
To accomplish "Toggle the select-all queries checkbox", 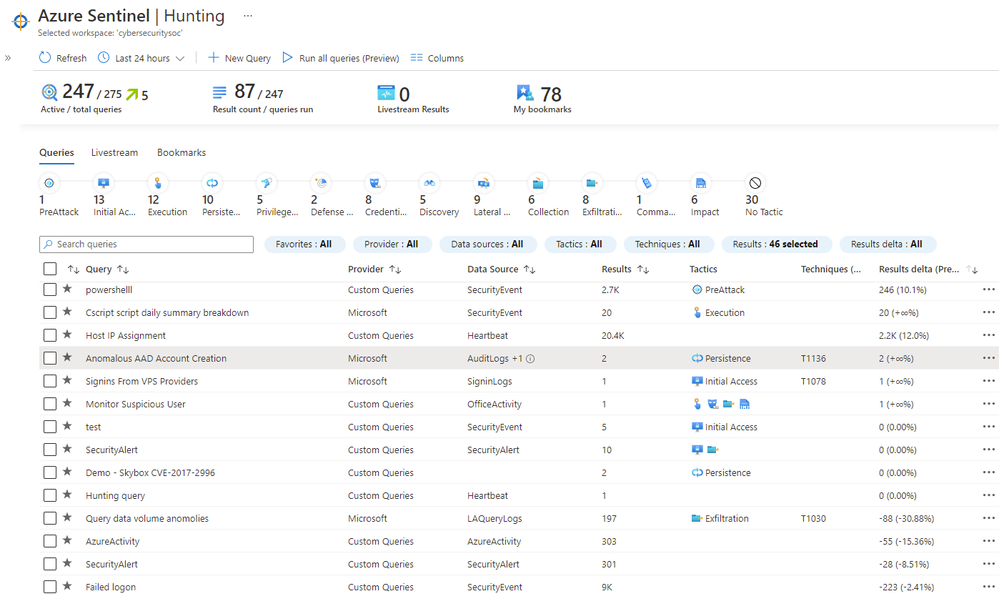I will coord(50,269).
